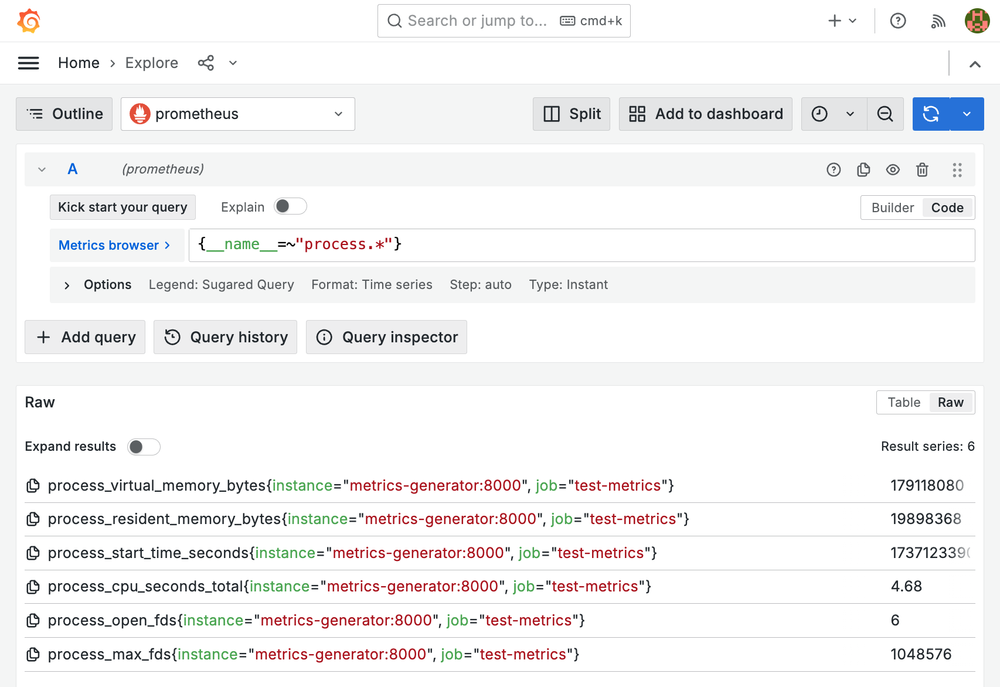
Task: Click into the PromQL query input field
Action: [x=580, y=245]
